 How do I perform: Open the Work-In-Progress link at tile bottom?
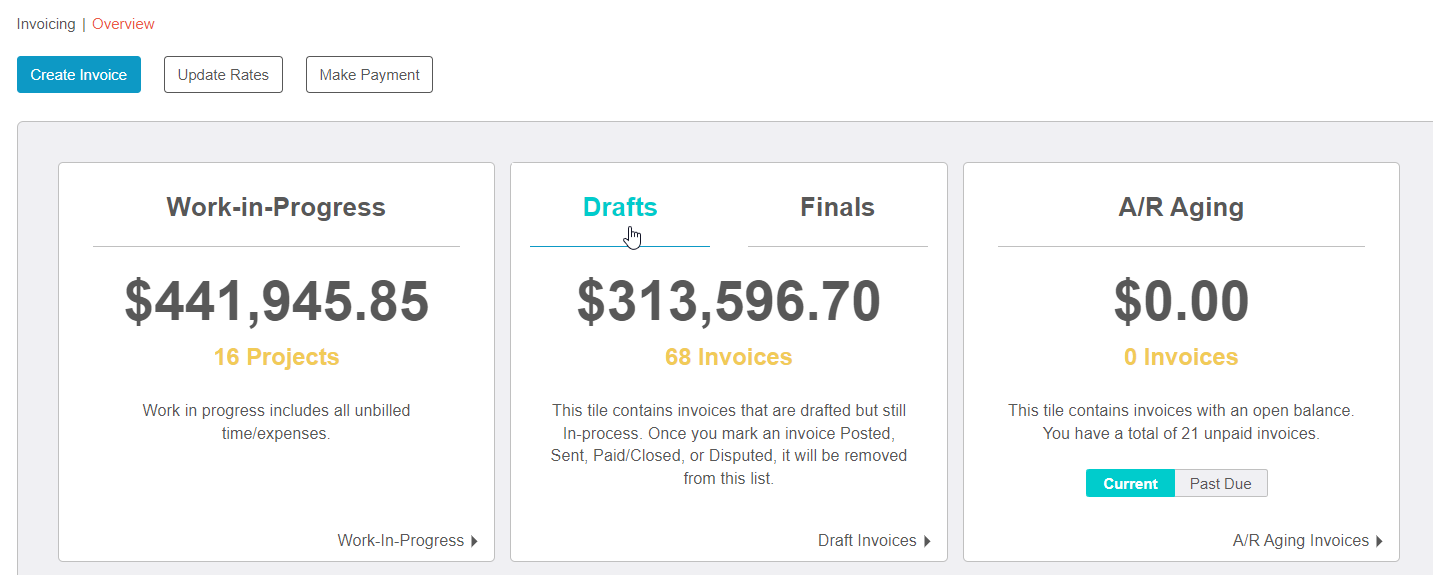[401, 540]
